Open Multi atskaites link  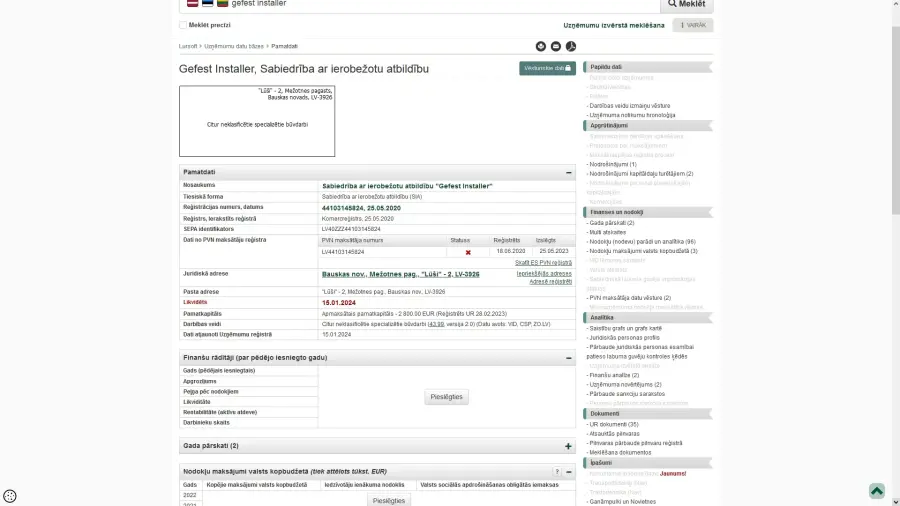click(607, 232)
